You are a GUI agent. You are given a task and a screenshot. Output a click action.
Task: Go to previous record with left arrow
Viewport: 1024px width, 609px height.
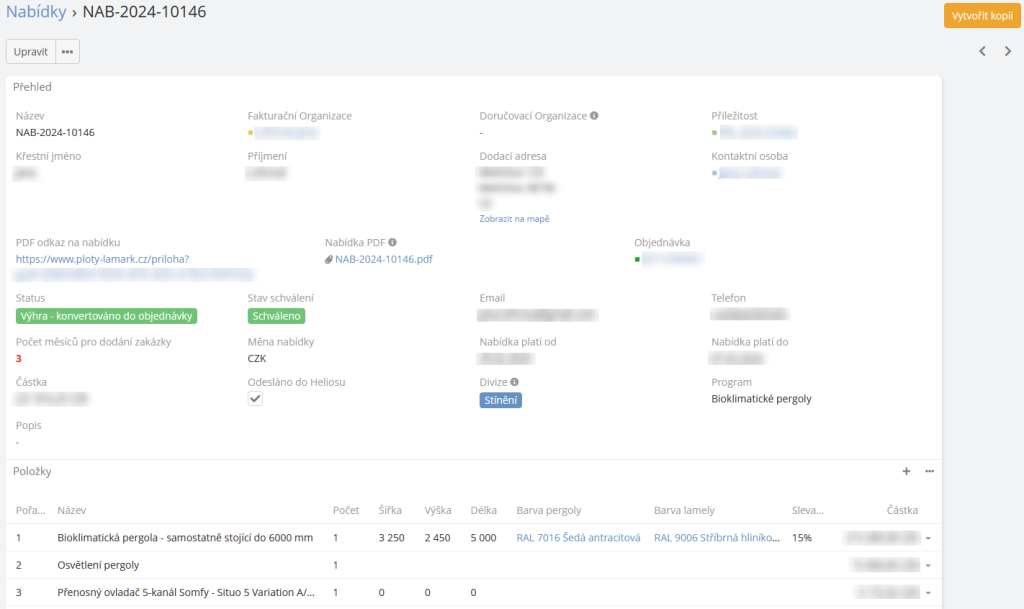coord(982,51)
